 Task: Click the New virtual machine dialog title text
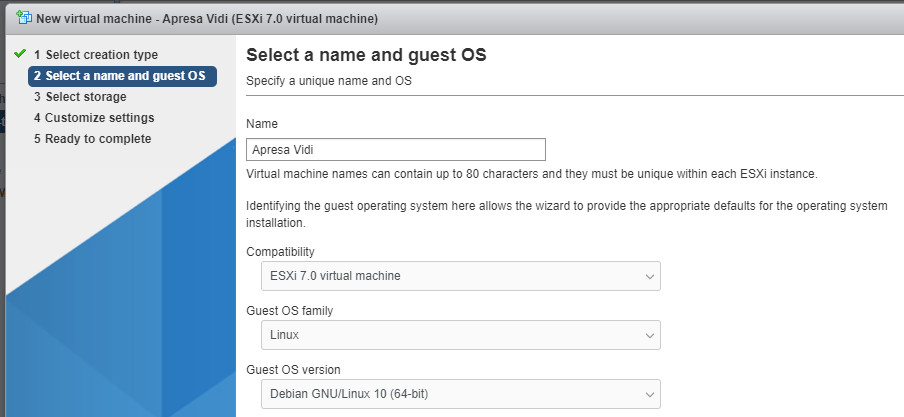pyautogui.click(x=207, y=18)
